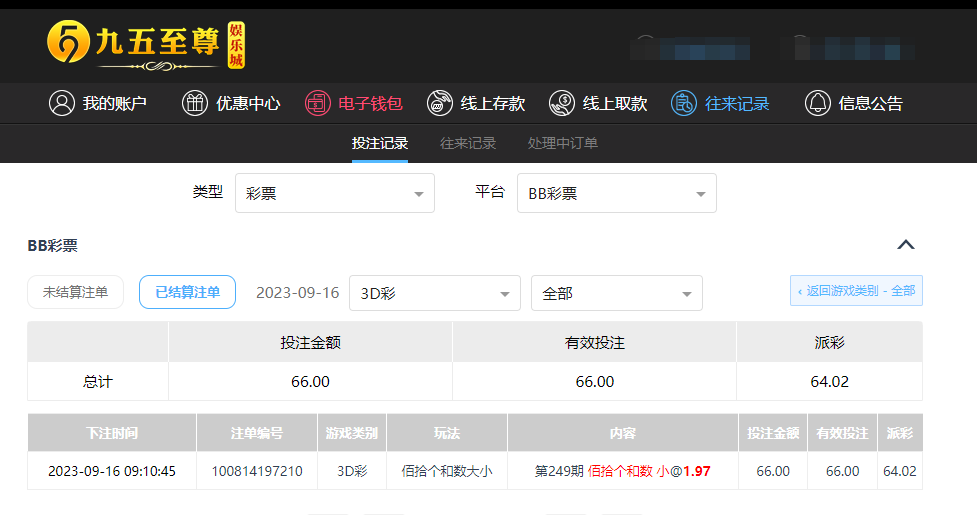Click the summary 有效投注 header
Viewport: 977px width, 515px height.
click(x=594, y=343)
